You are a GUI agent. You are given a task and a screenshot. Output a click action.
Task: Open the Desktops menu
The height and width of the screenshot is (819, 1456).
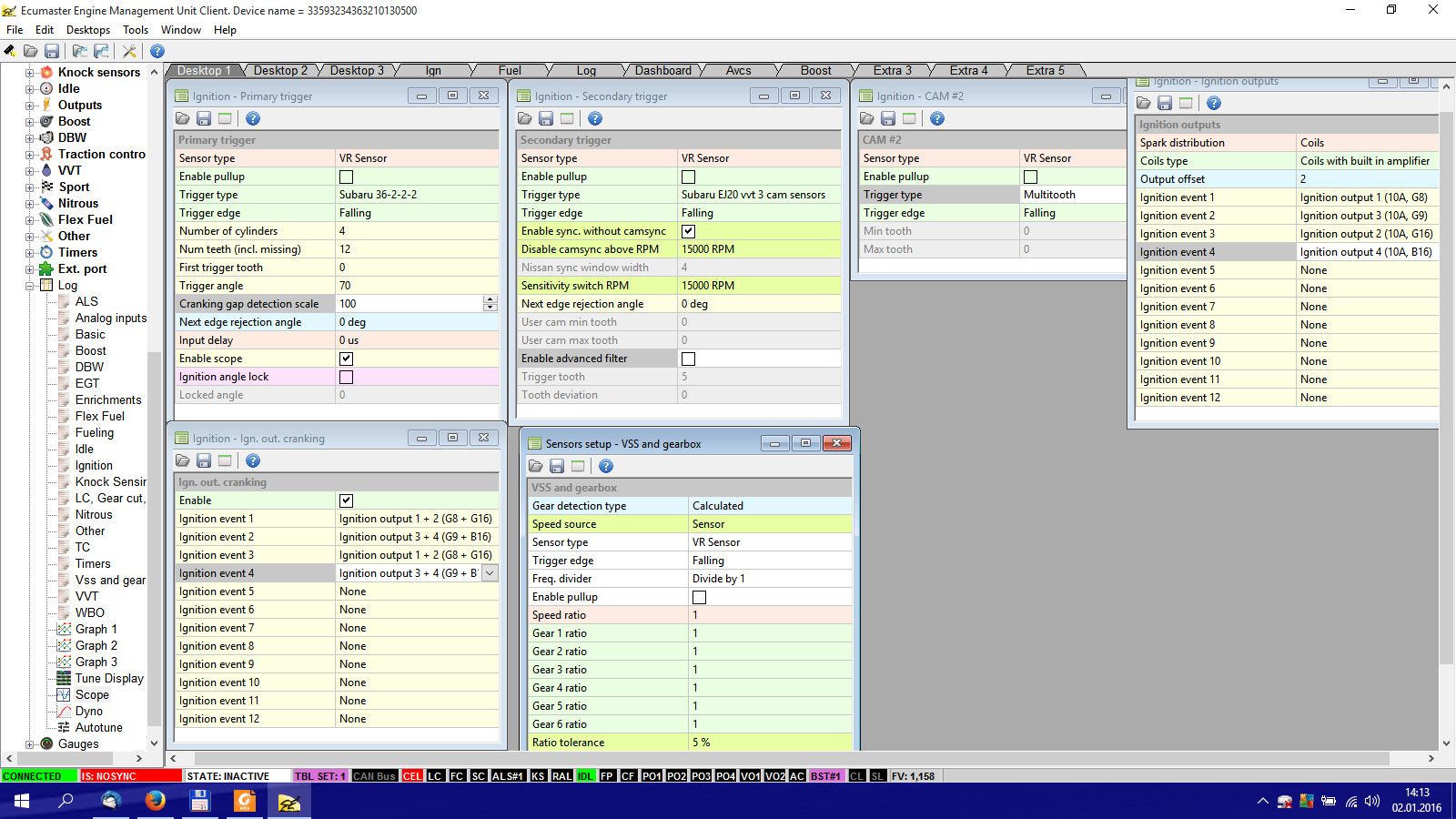tap(88, 30)
